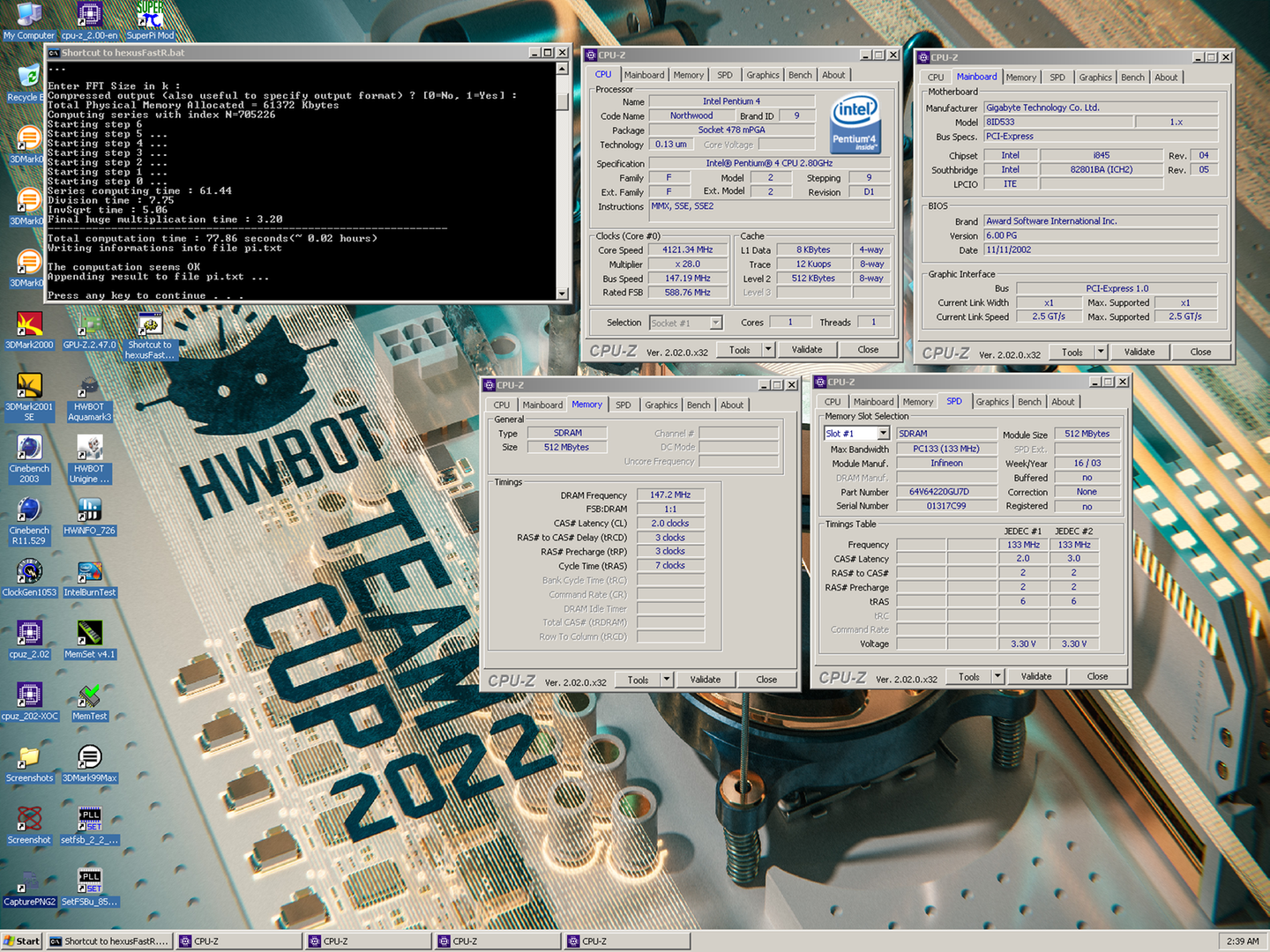Switch to About tab in SPD window
1270x952 pixels.
click(x=1063, y=402)
